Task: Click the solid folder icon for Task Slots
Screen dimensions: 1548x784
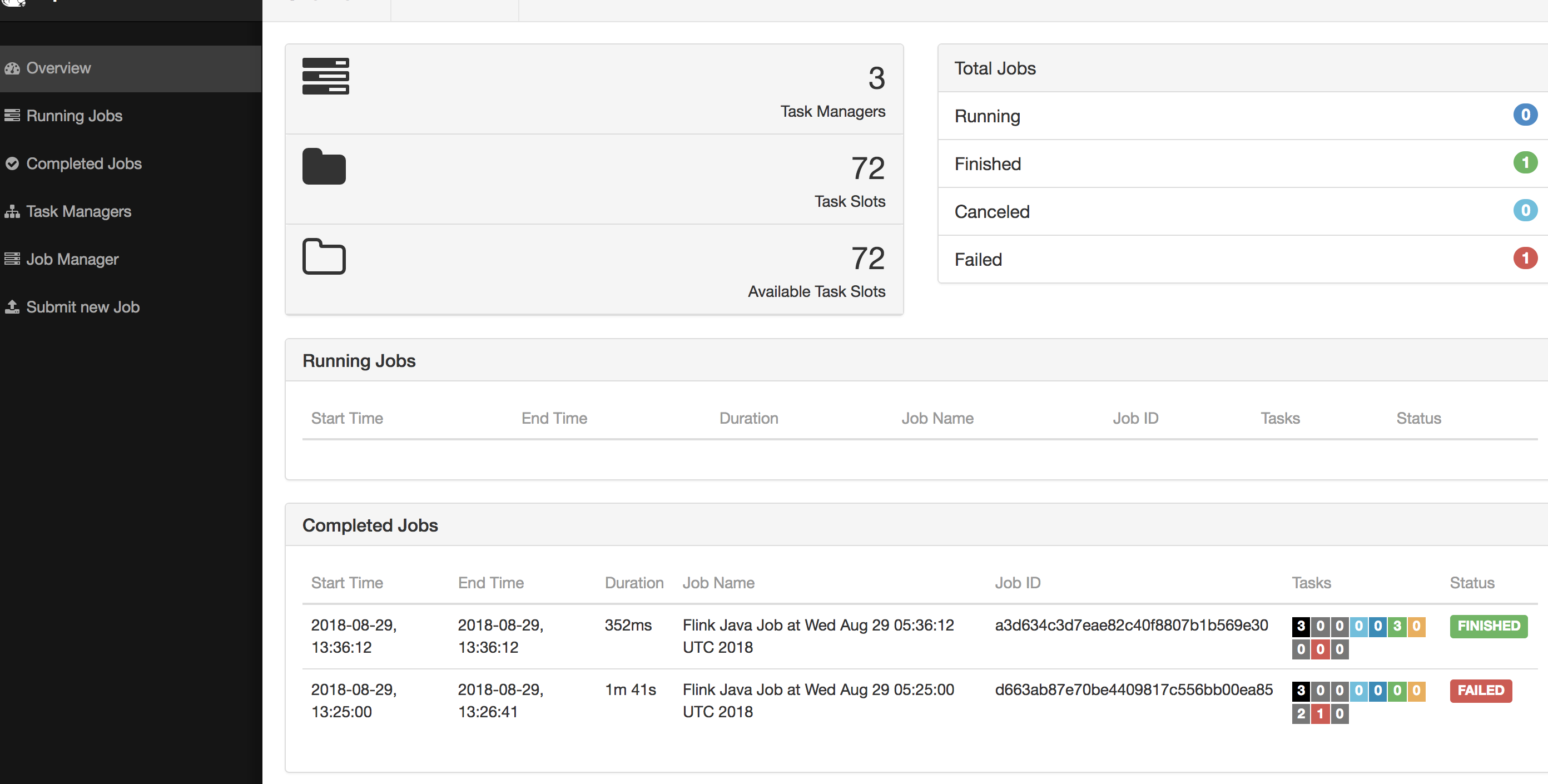Action: pos(324,166)
